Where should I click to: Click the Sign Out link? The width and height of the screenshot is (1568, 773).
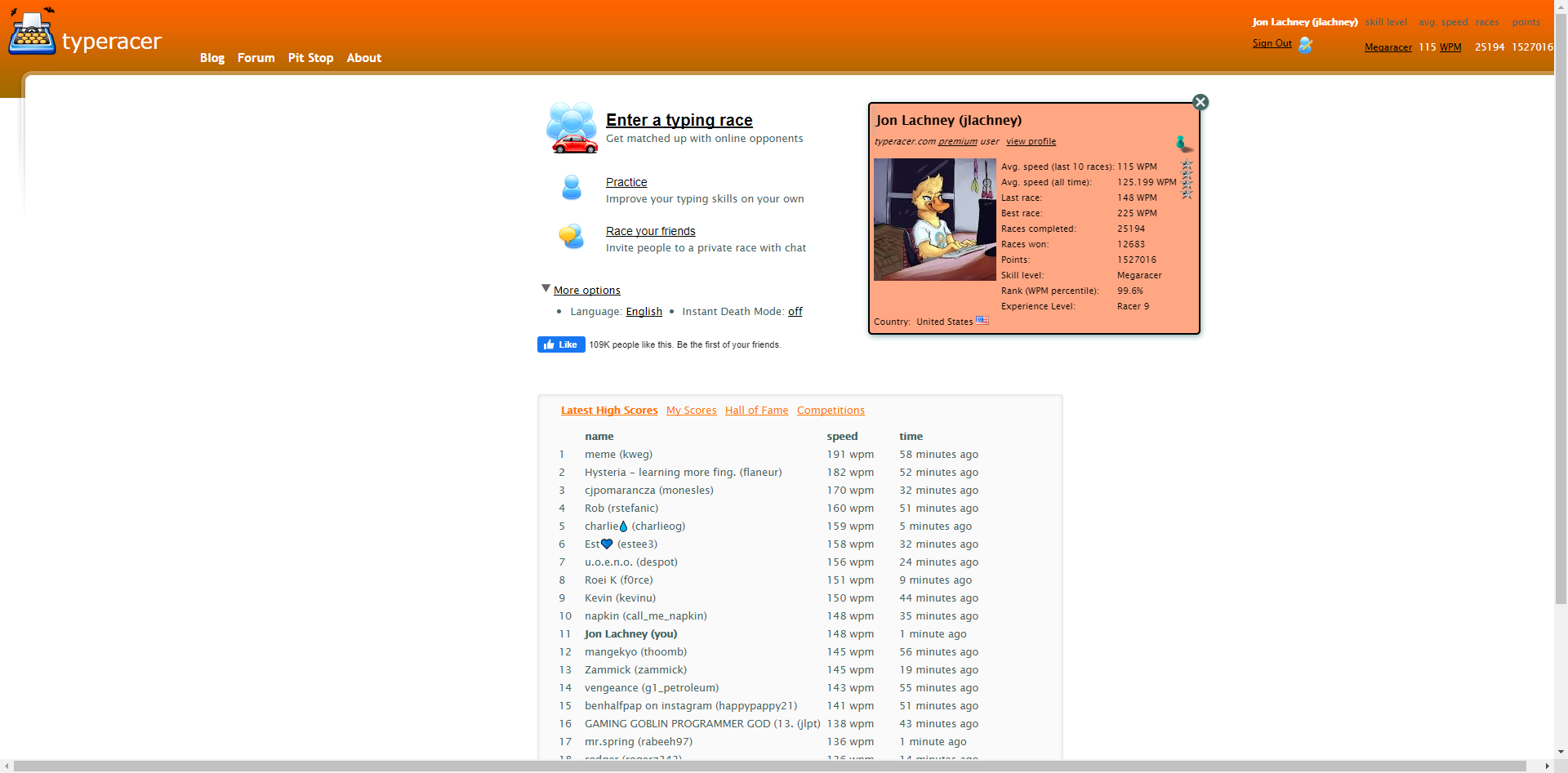[1272, 43]
